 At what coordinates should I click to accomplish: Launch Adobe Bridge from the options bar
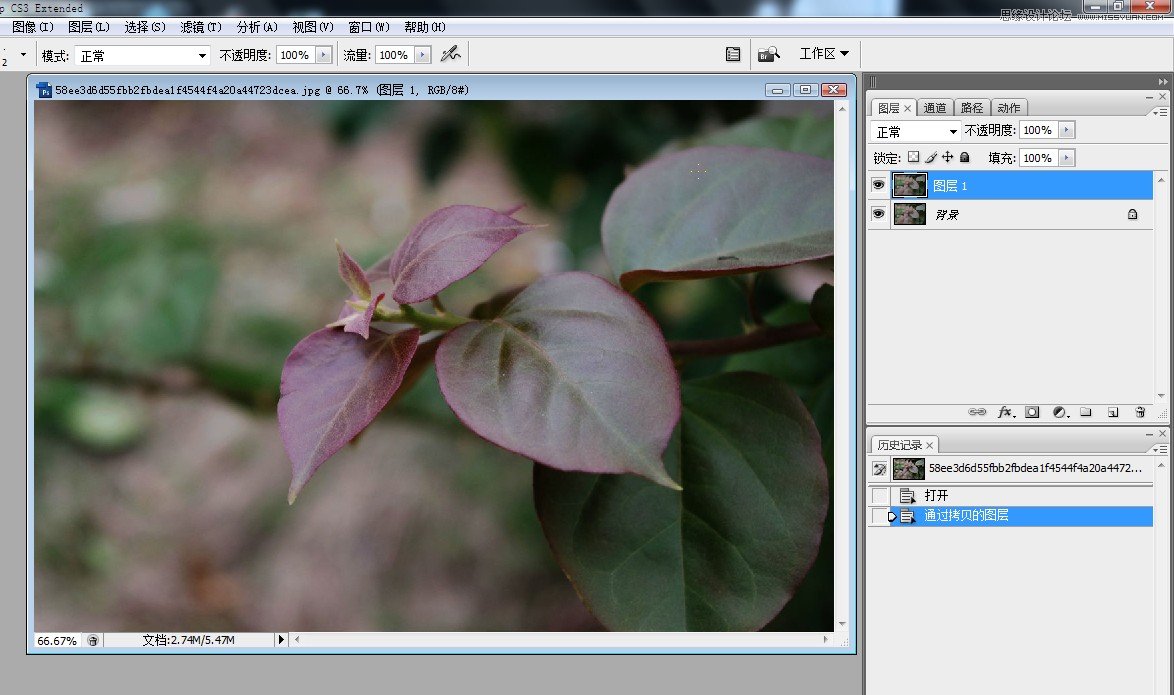(768, 54)
